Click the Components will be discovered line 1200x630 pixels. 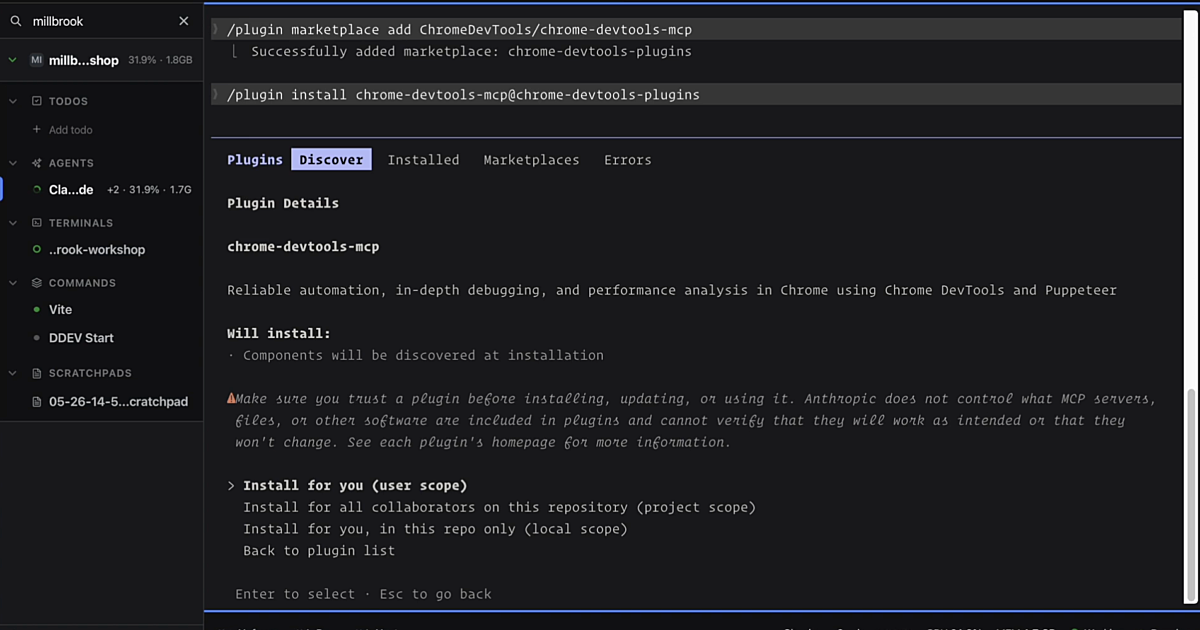click(423, 355)
